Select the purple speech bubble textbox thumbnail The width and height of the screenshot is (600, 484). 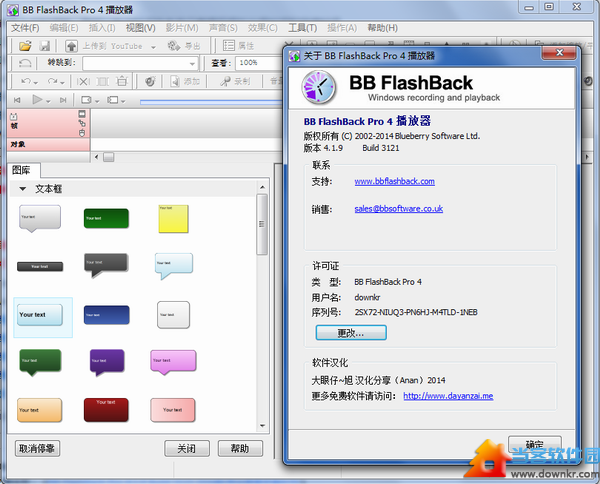click(107, 362)
